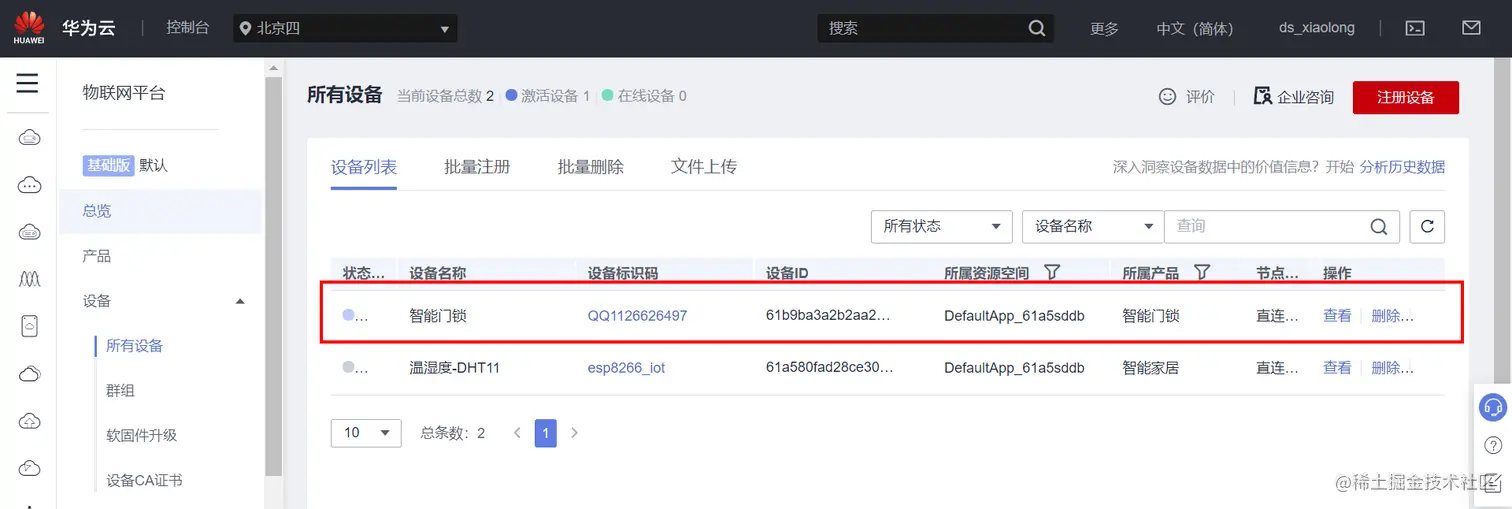This screenshot has height=509, width=1512.
Task: Click the search magnifier in top bar
Action: tap(1037, 28)
